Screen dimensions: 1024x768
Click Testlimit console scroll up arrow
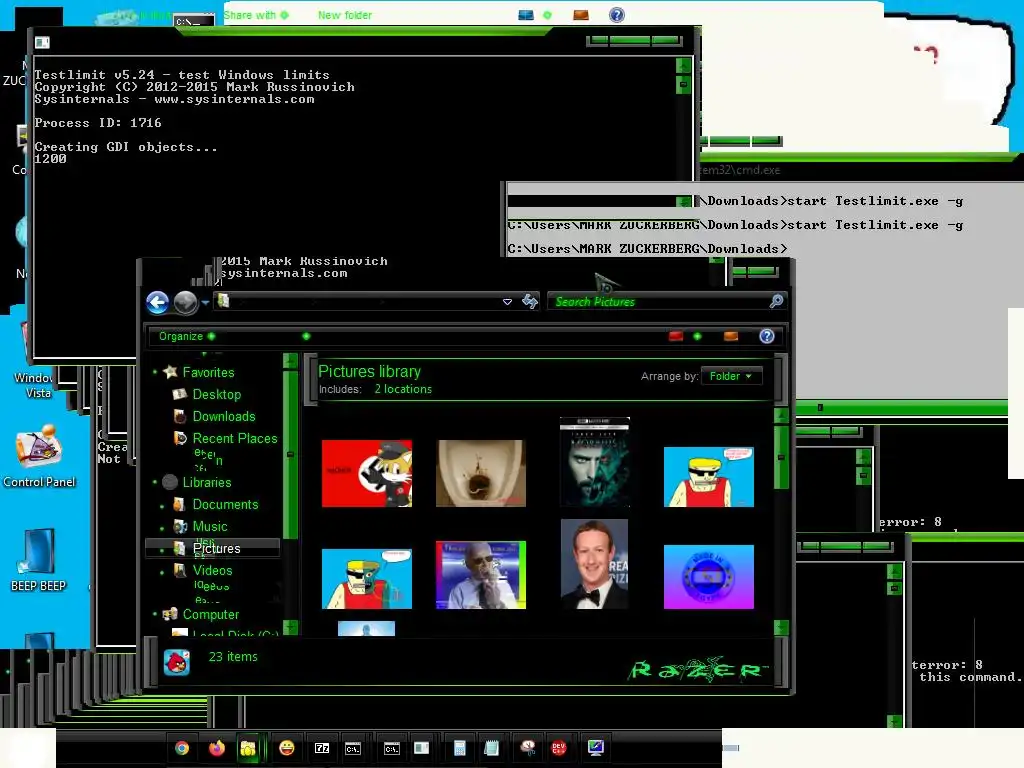tap(683, 65)
